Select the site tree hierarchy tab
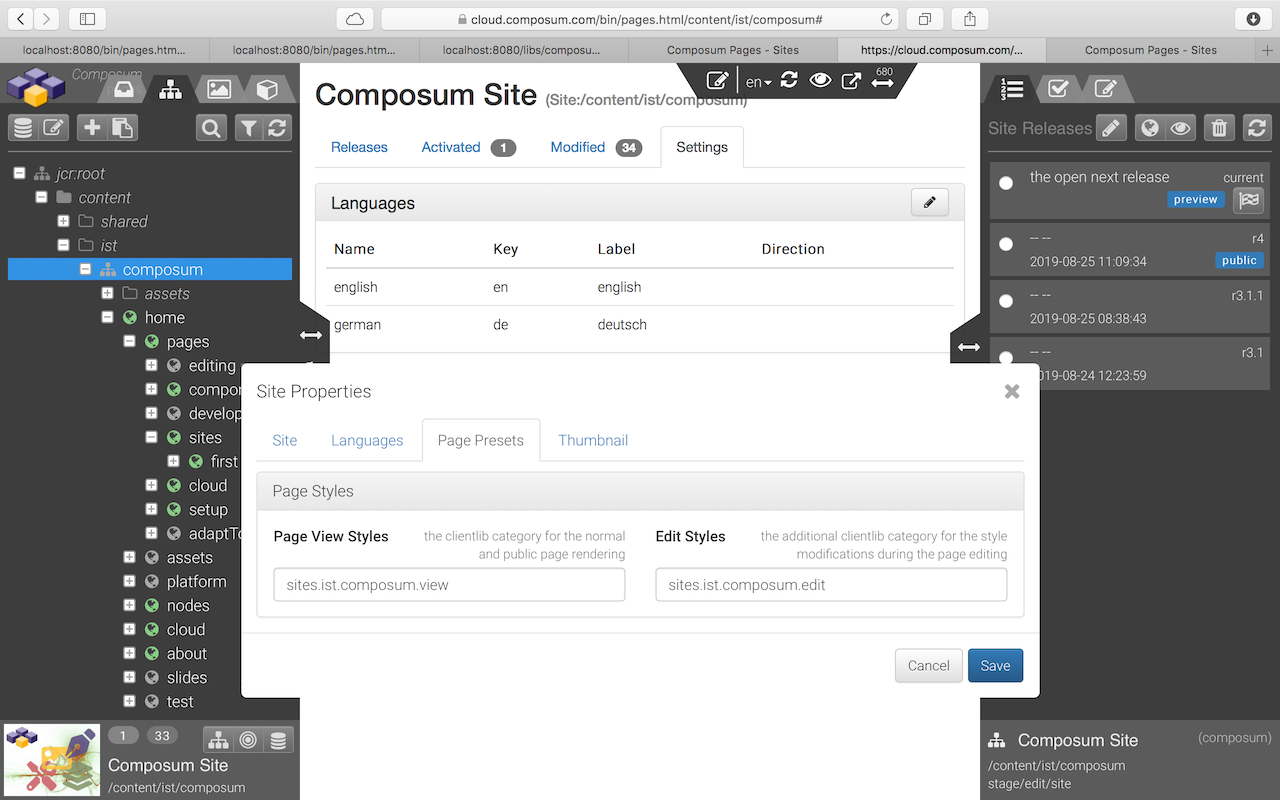Image resolution: width=1280 pixels, height=800 pixels. [171, 90]
